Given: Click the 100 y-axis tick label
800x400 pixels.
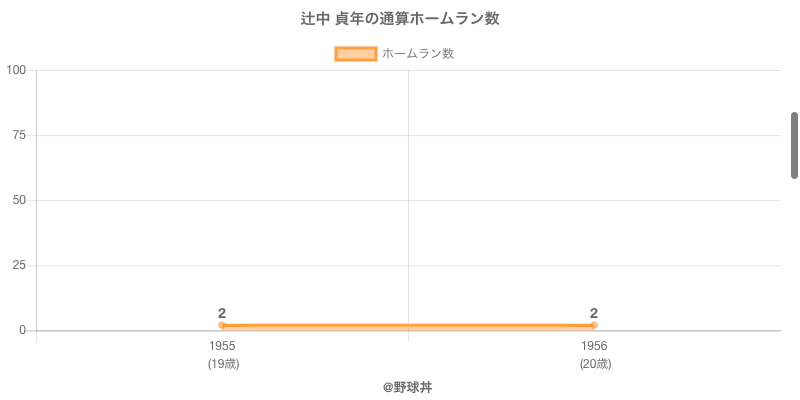Looking at the screenshot, I should tap(16, 70).
